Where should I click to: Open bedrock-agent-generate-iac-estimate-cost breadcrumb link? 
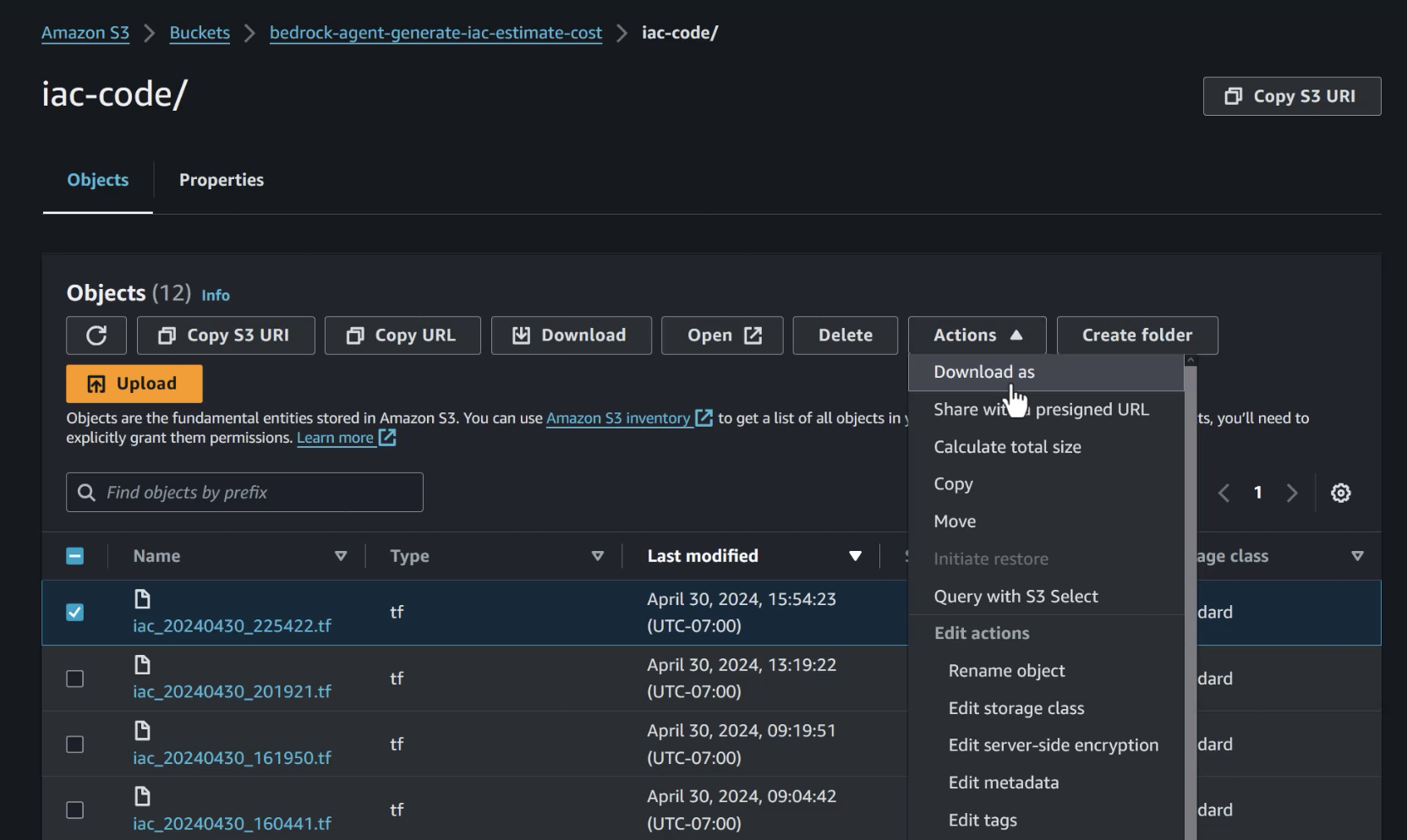click(x=435, y=33)
